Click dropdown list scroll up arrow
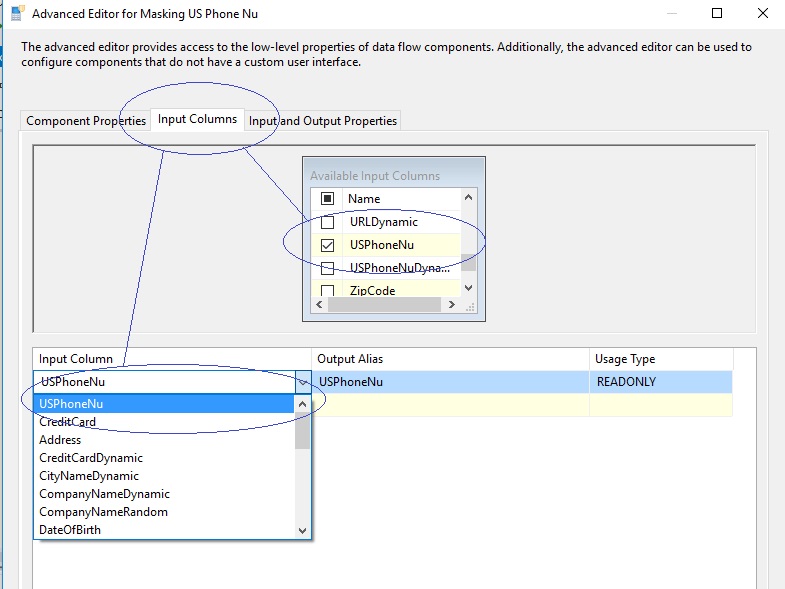 [302, 404]
